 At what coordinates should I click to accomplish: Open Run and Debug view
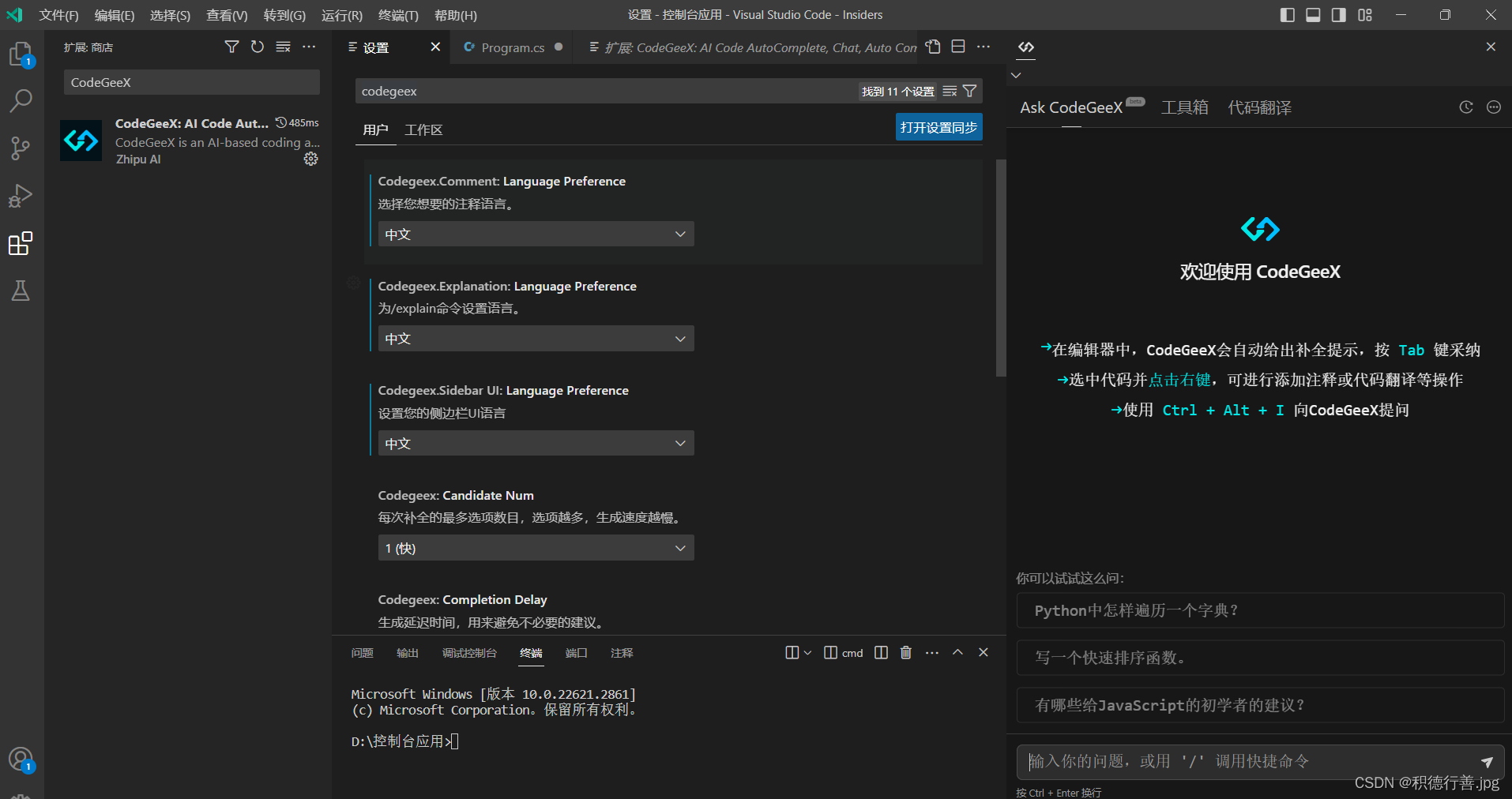(x=21, y=196)
